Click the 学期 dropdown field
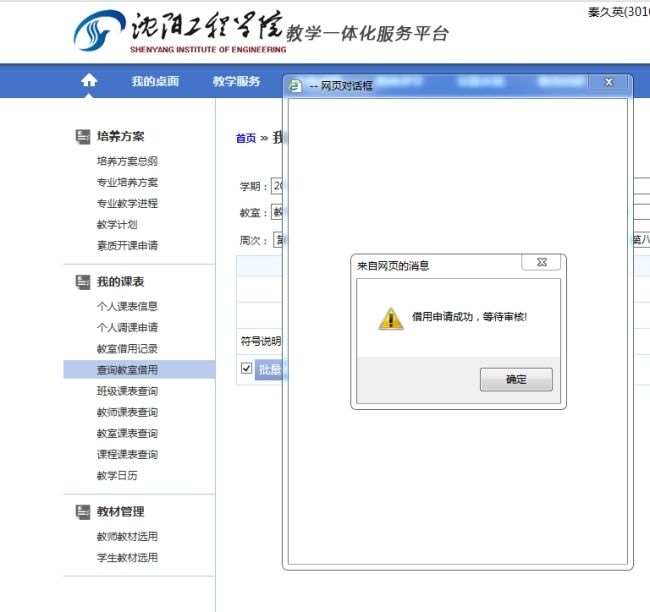The width and height of the screenshot is (650, 612). click(278, 186)
